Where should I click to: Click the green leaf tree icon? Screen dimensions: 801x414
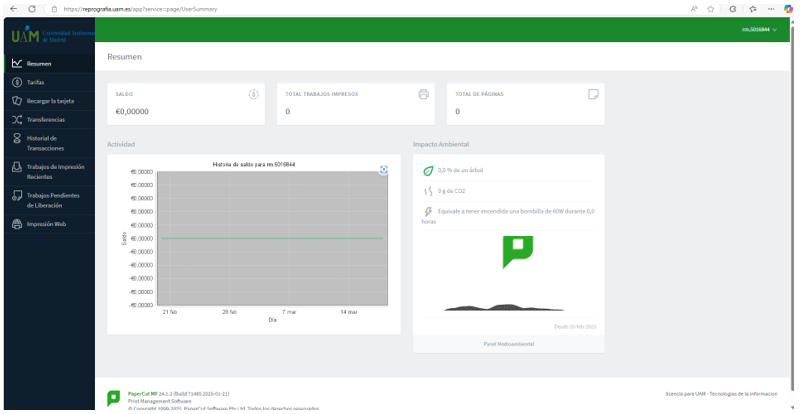click(x=428, y=171)
